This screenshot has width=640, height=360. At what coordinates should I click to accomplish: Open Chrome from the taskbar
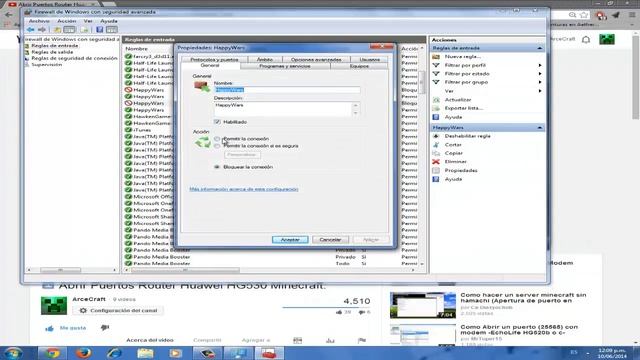pyautogui.click(x=52, y=353)
